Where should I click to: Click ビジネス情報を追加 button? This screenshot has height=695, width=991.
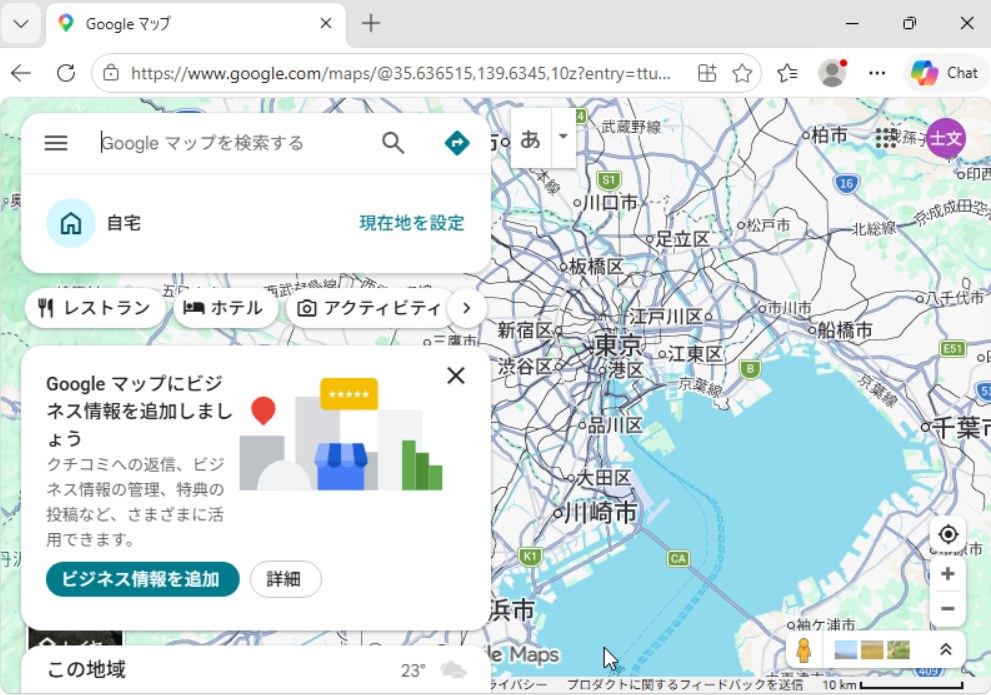tap(142, 579)
